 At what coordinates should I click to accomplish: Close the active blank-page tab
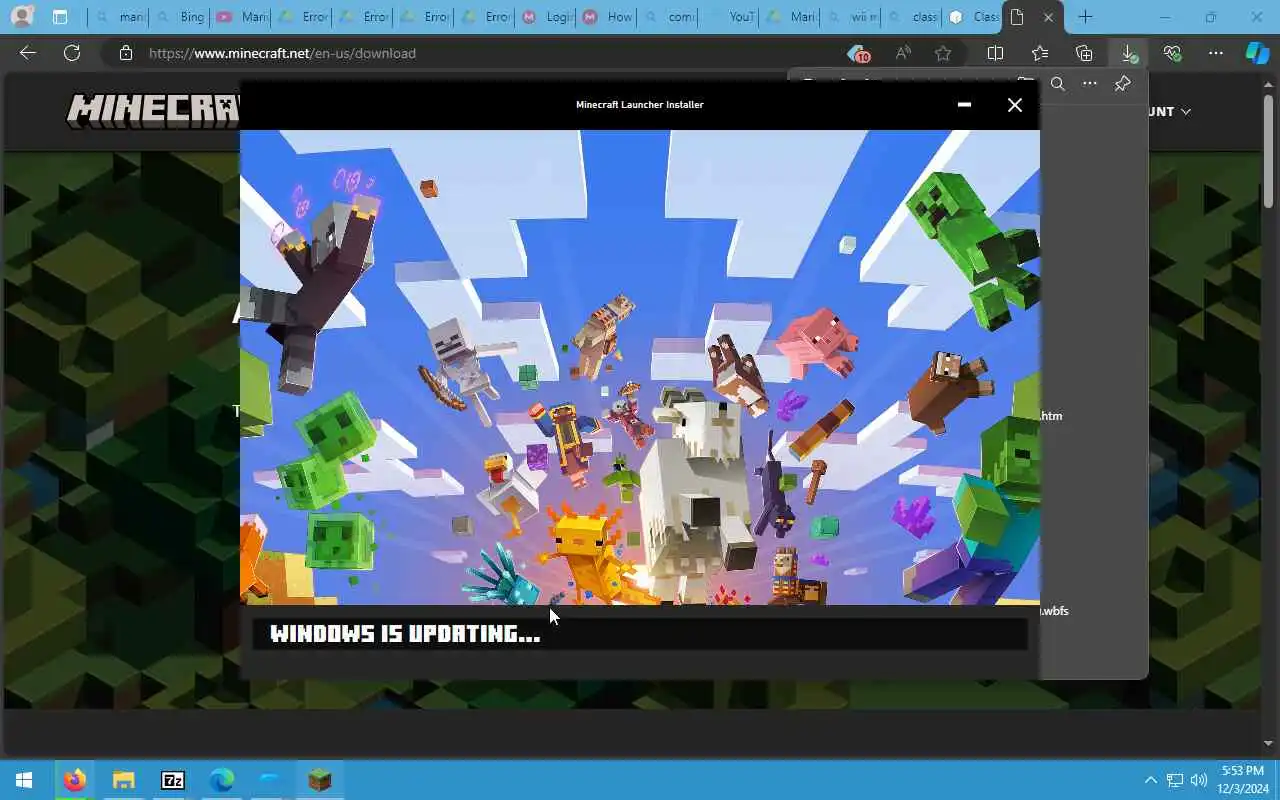point(1048,17)
